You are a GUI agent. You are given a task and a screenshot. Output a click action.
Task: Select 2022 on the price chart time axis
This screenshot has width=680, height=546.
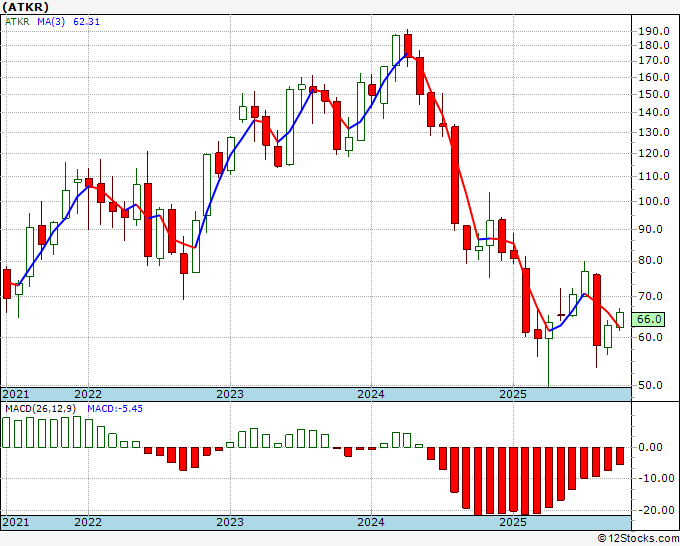88,394
